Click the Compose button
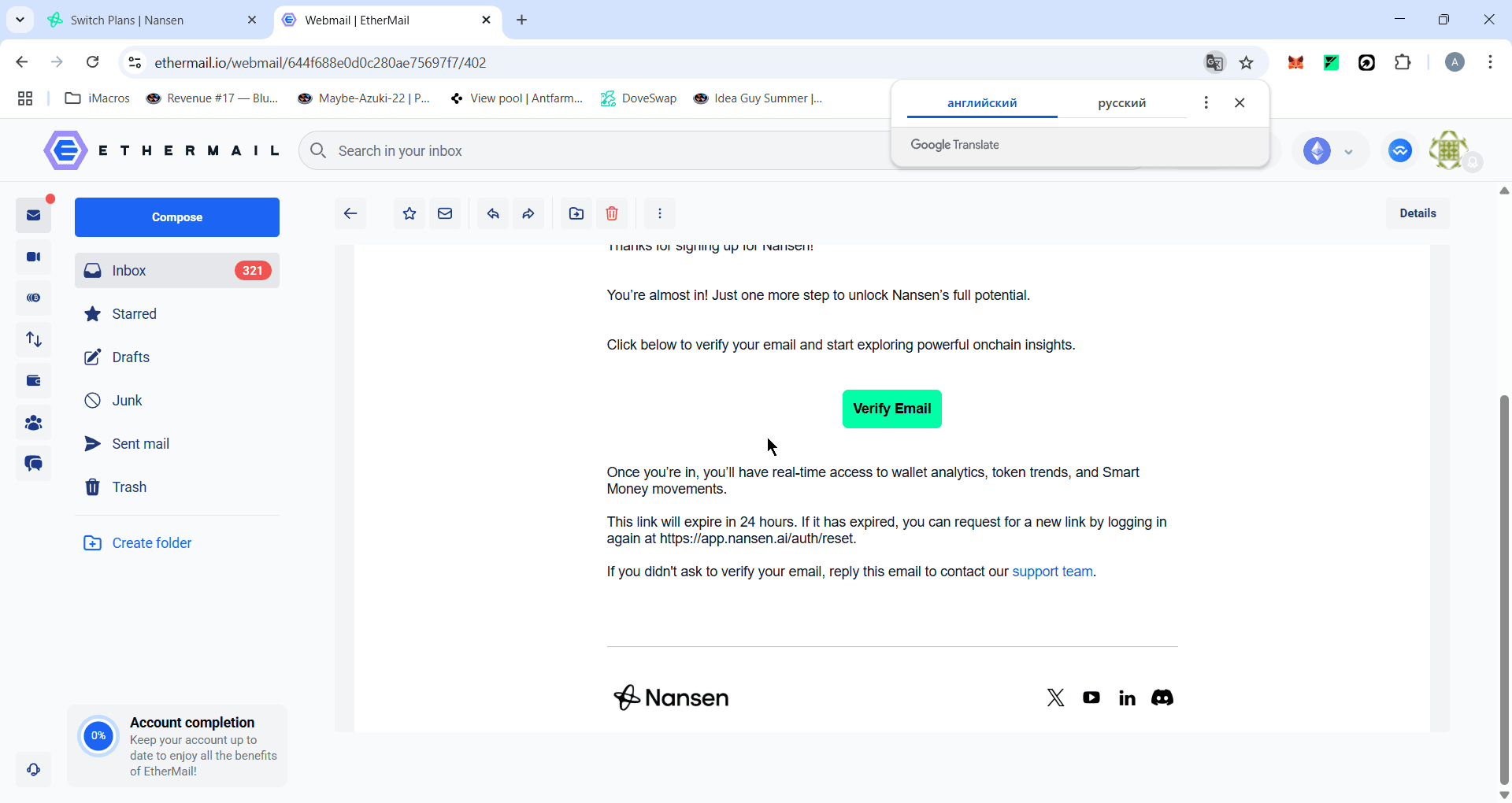 (x=177, y=217)
